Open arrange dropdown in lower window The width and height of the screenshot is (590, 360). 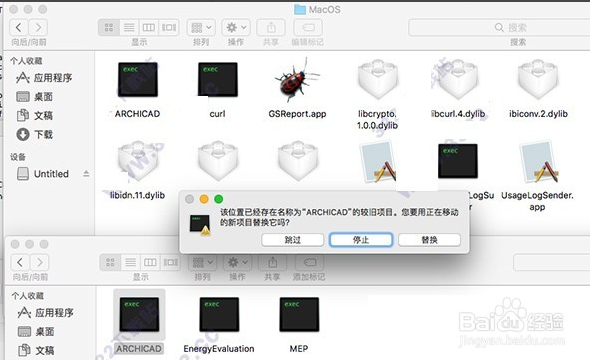[x=203, y=262]
